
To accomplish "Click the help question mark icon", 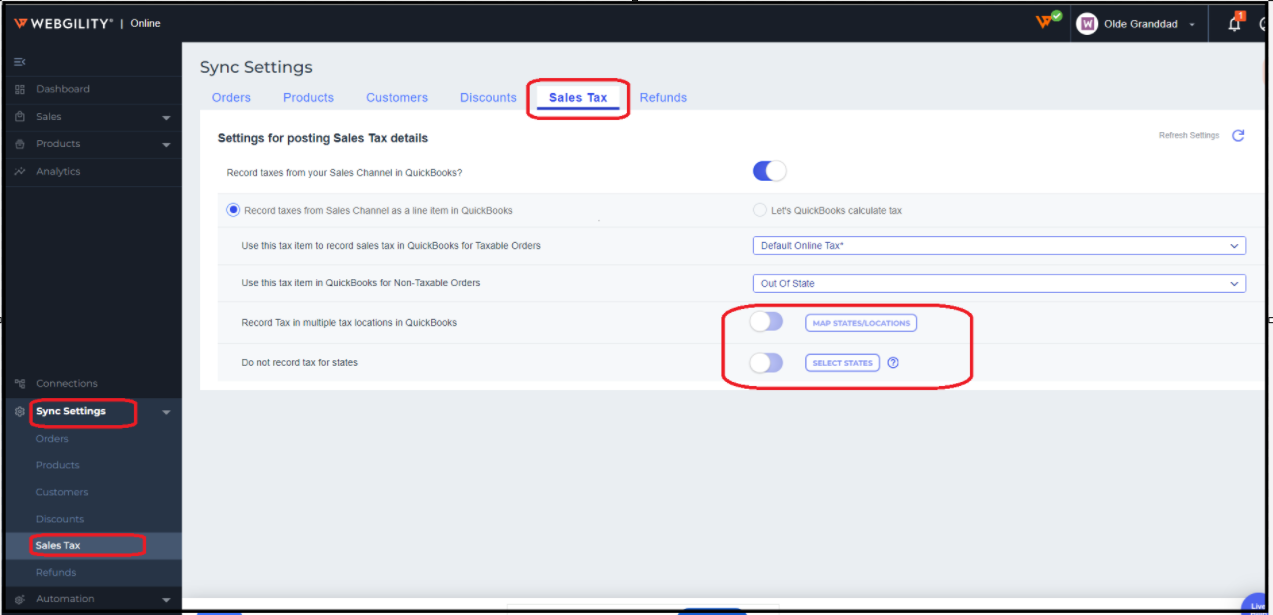I will [x=893, y=363].
